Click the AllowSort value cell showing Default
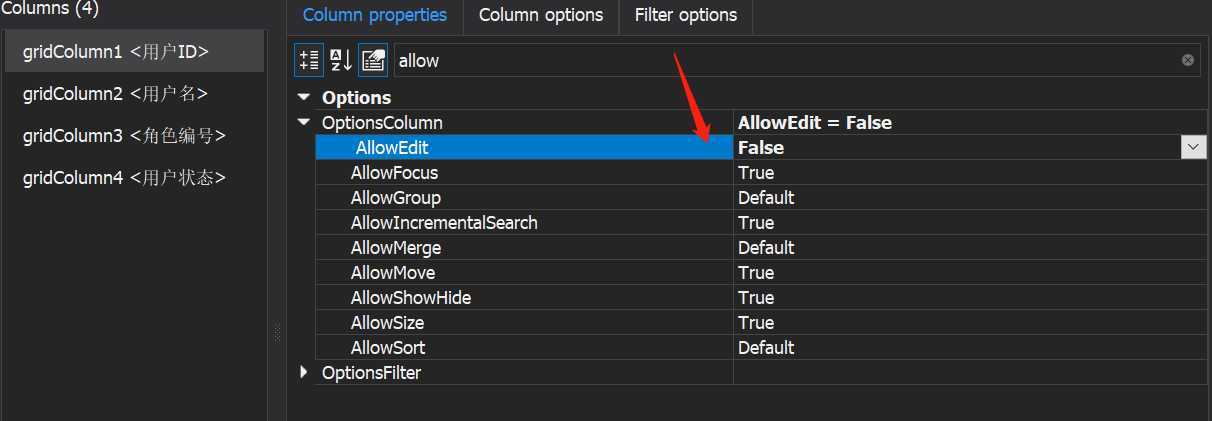Screen dimensions: 1212x421 click(x=970, y=347)
